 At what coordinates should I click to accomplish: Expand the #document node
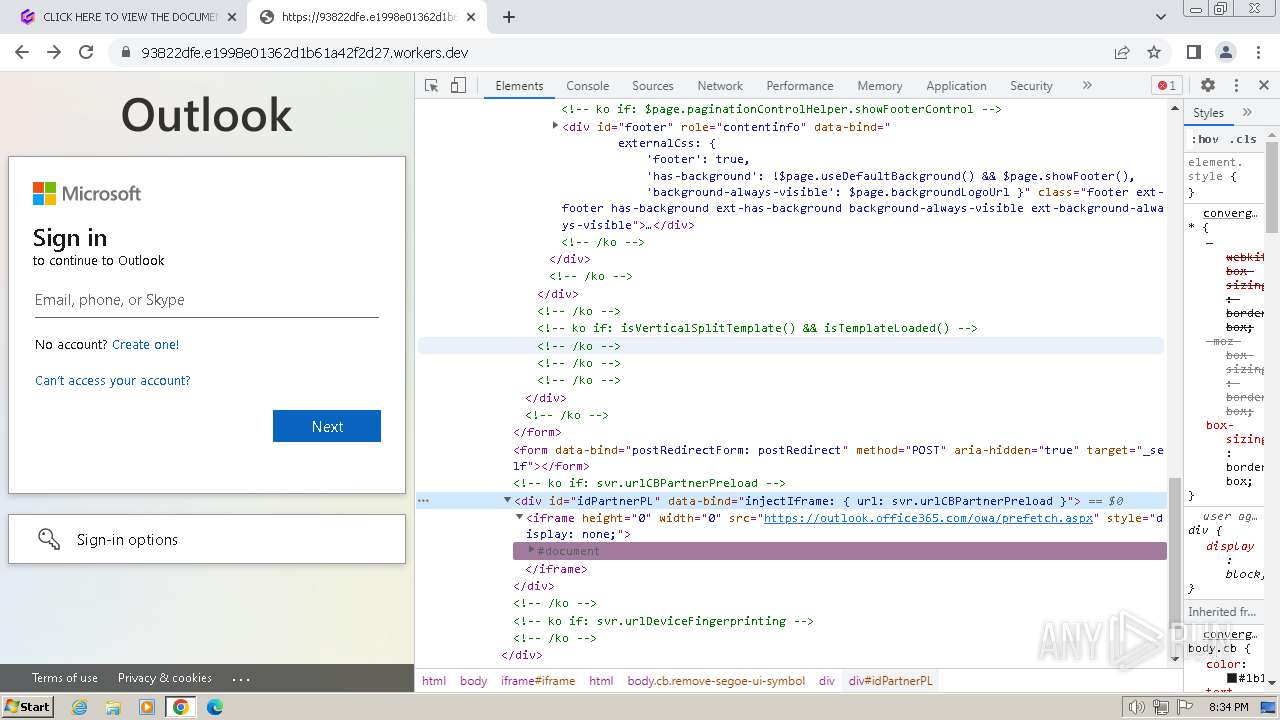[x=532, y=550]
